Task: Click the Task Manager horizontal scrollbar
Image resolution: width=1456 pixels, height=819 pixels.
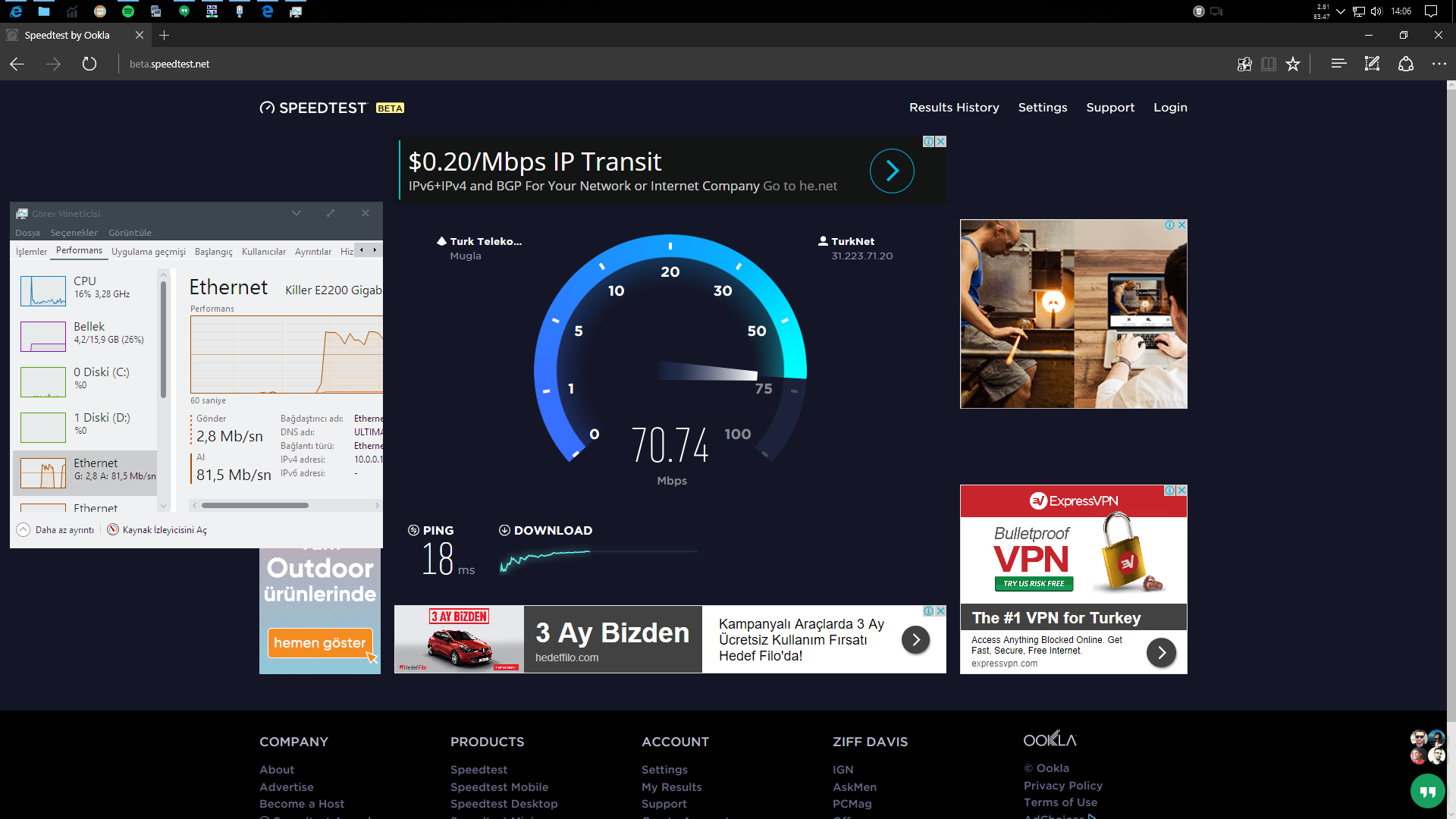Action: click(255, 505)
